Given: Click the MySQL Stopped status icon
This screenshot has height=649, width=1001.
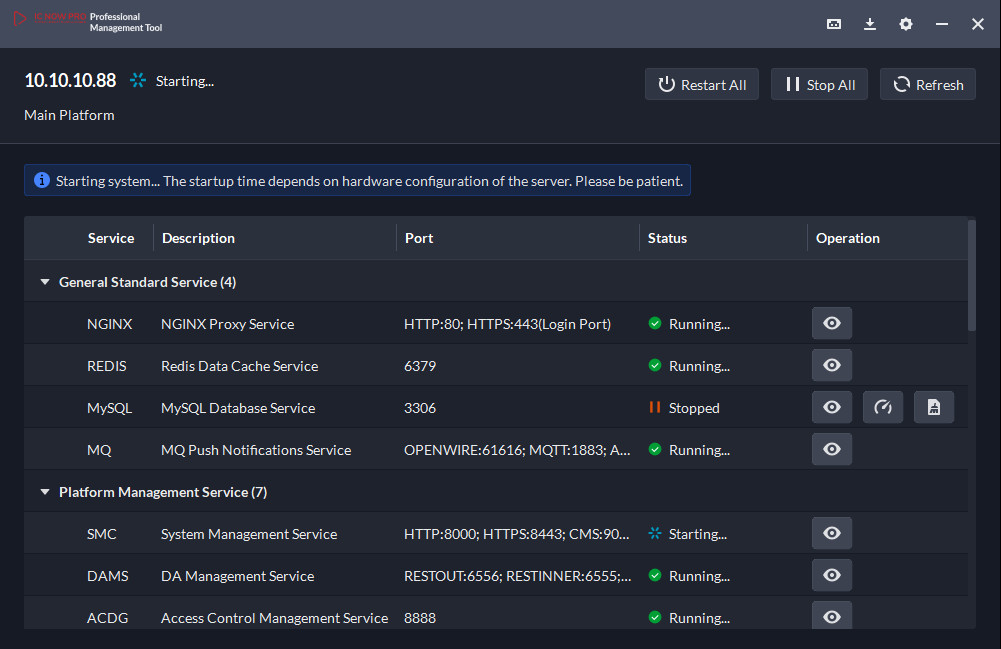Looking at the screenshot, I should tap(655, 408).
